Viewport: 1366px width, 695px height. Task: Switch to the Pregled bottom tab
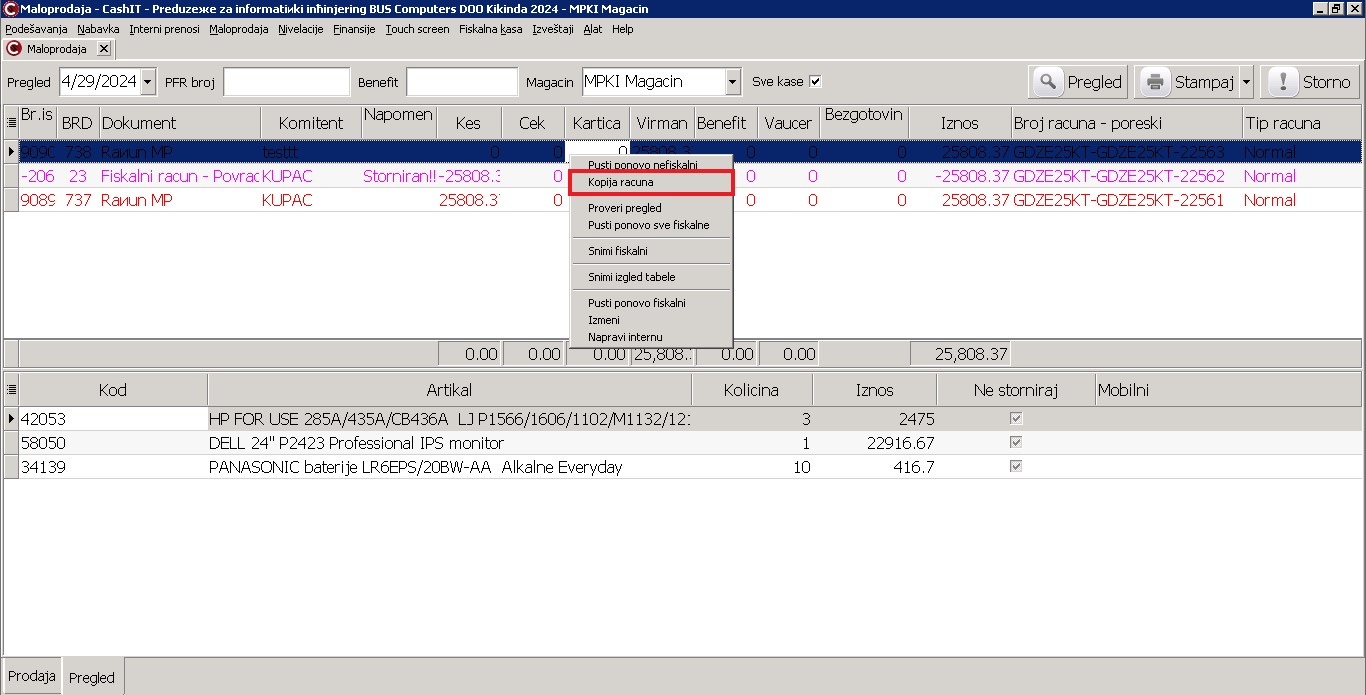(92, 677)
